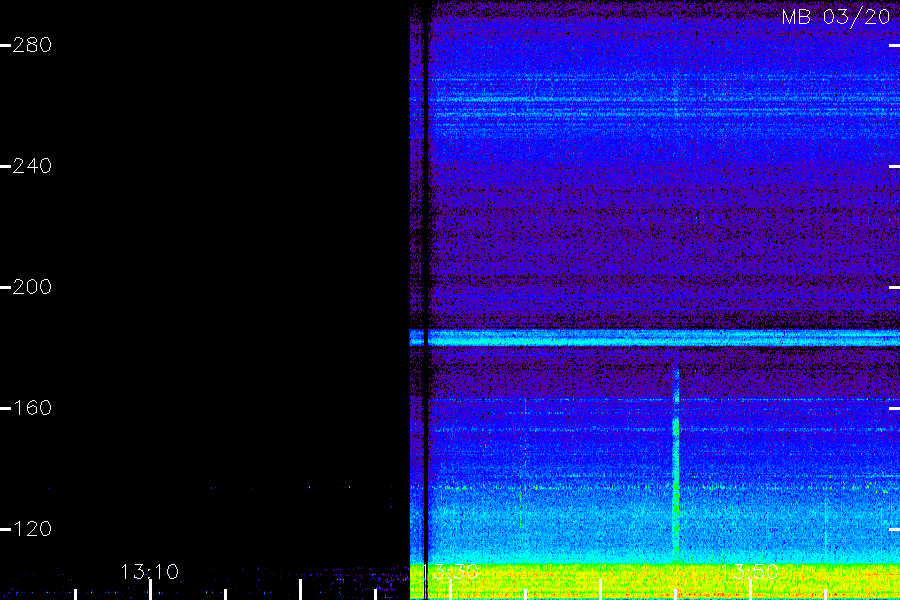900x600 pixels.
Task: Click the 200 frequency axis label
Action: [x=32, y=287]
